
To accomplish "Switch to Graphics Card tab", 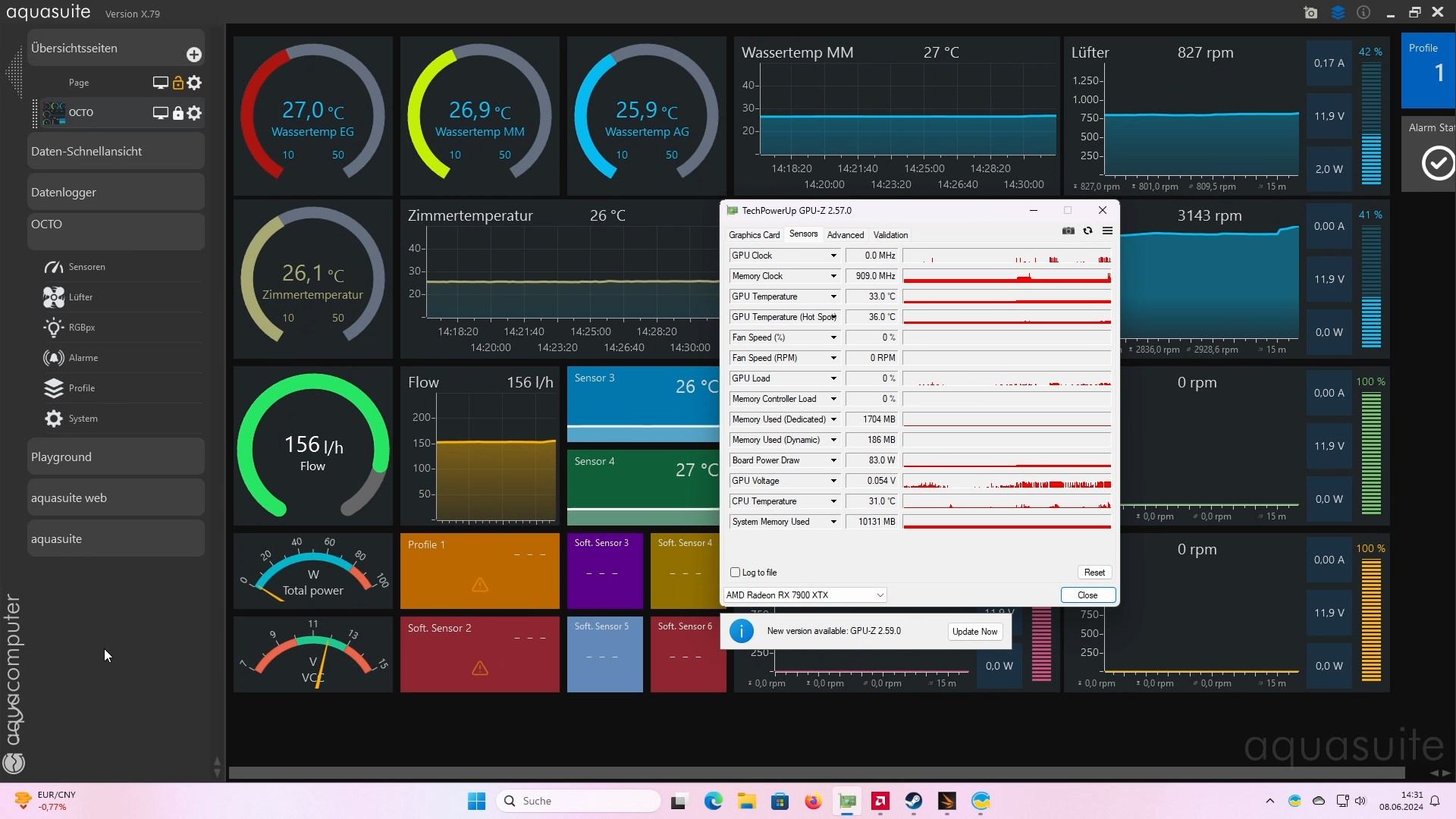I will coord(754,235).
